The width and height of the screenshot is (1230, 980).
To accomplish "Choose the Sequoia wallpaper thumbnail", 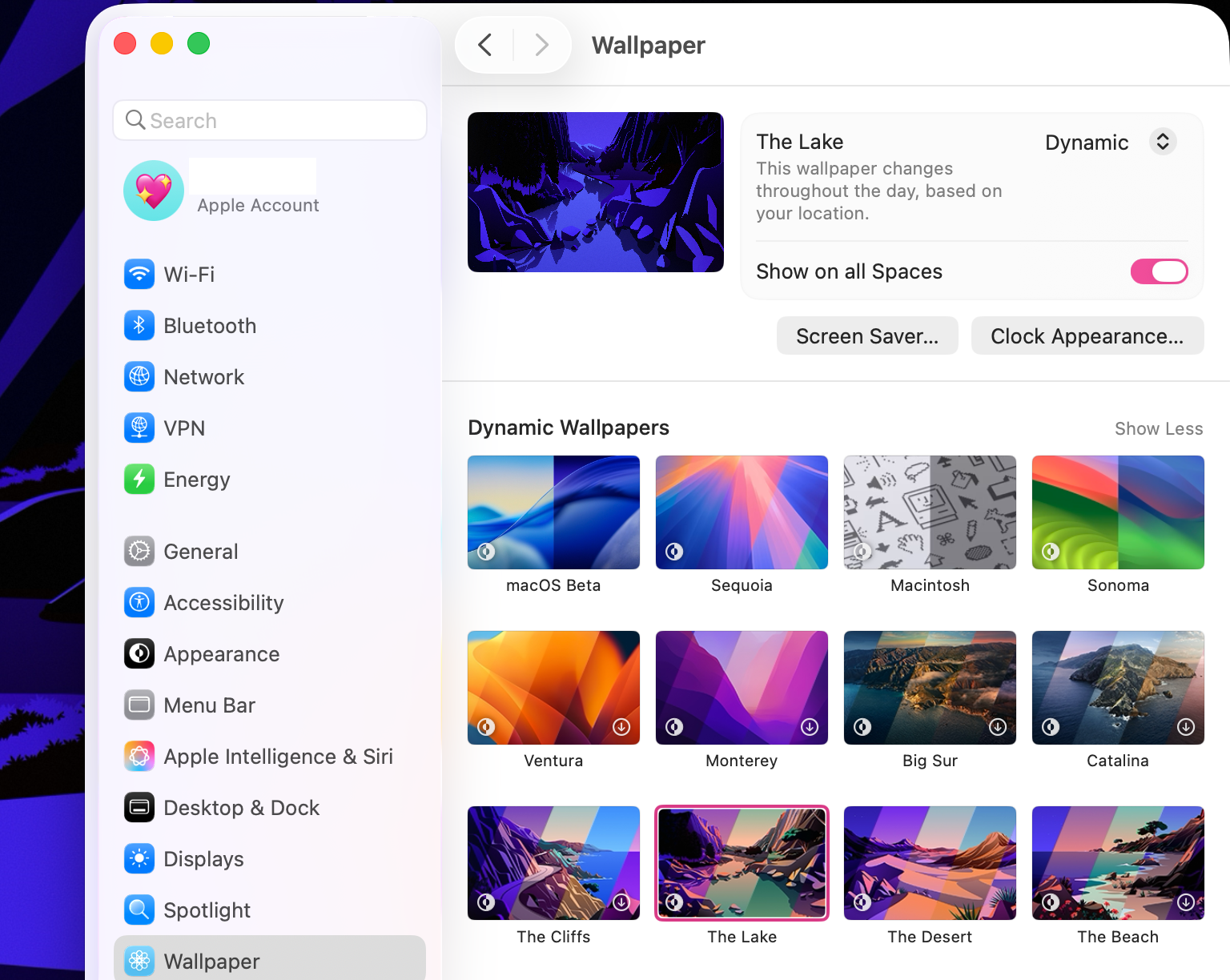I will (742, 512).
